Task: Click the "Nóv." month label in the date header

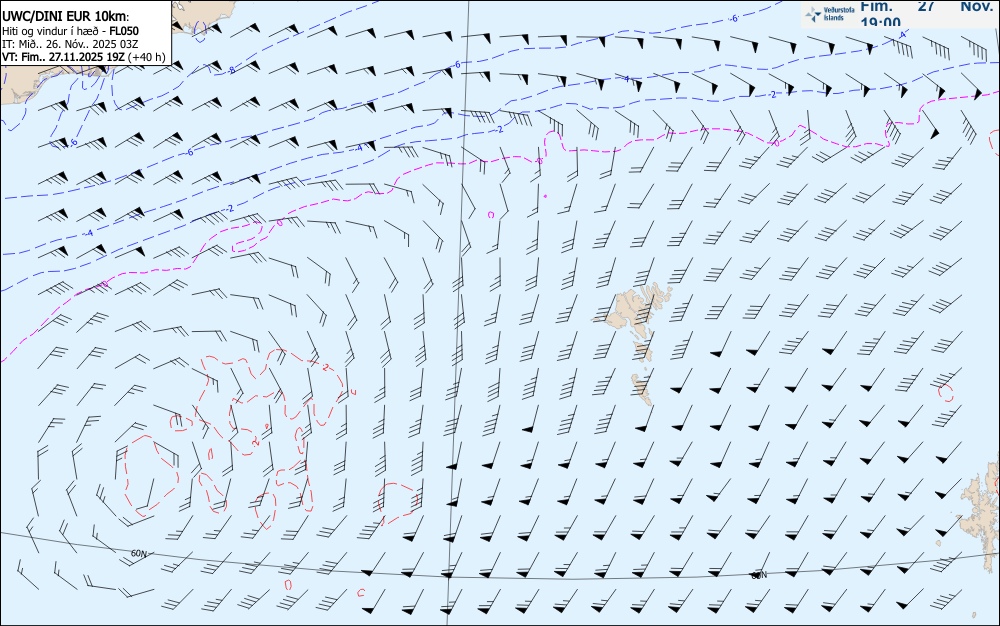Action: point(977,6)
